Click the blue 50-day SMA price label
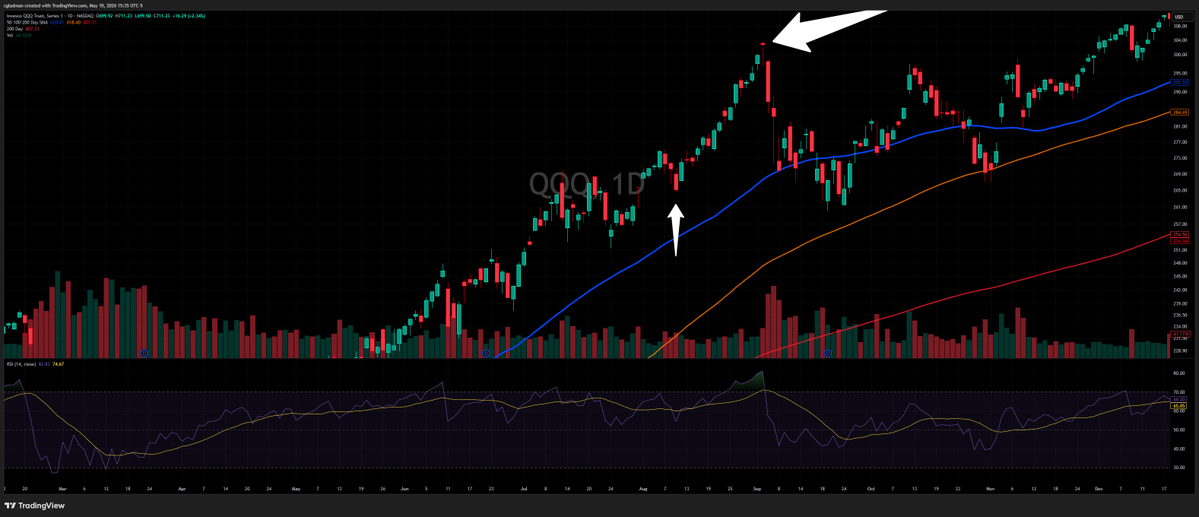1199x517 pixels. pyautogui.click(x=1179, y=83)
